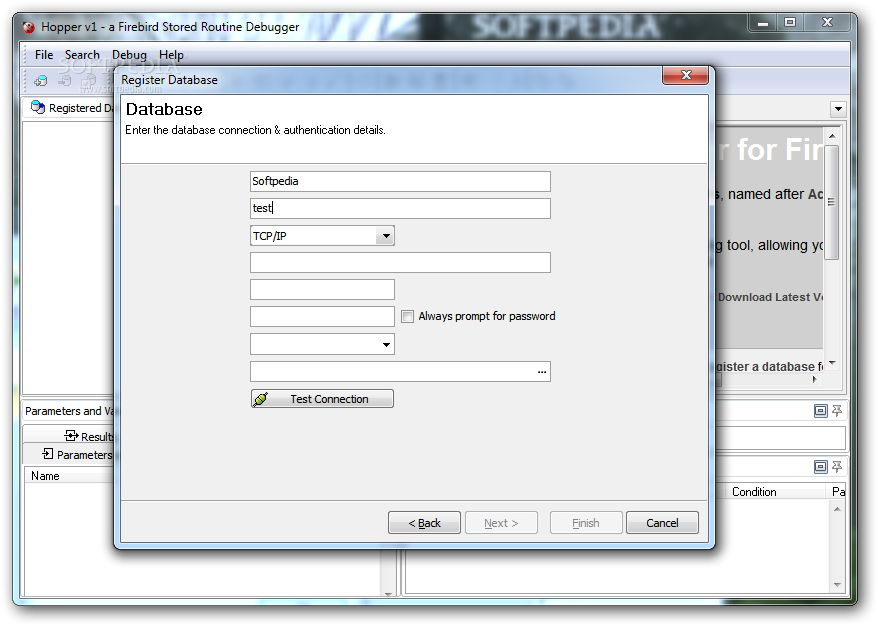Open the empty combo box below password
The width and height of the screenshot is (878, 626).
click(386, 344)
